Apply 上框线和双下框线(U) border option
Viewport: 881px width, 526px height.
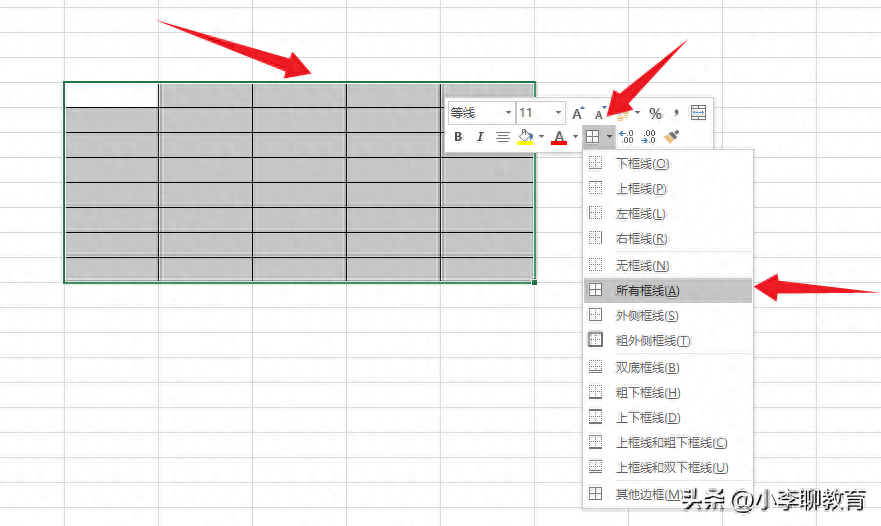point(668,467)
